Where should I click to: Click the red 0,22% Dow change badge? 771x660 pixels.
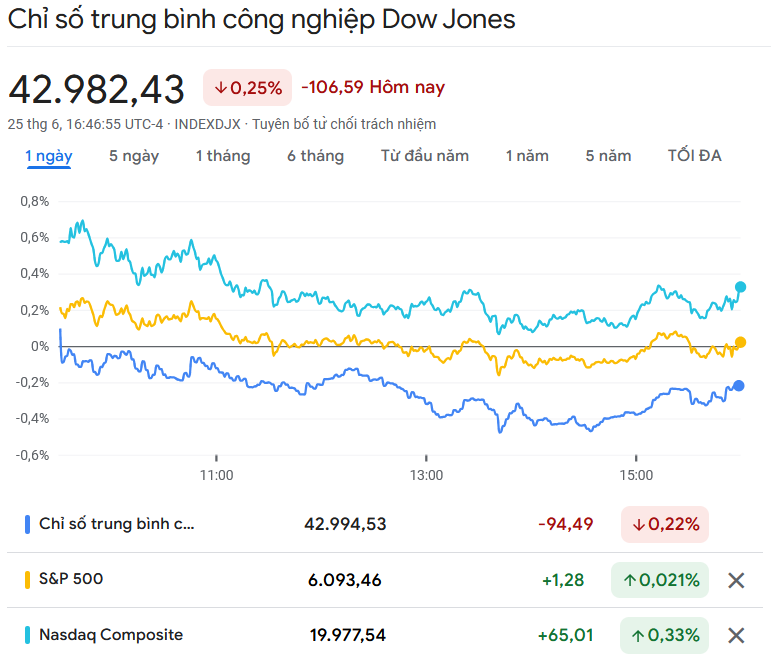tap(665, 524)
